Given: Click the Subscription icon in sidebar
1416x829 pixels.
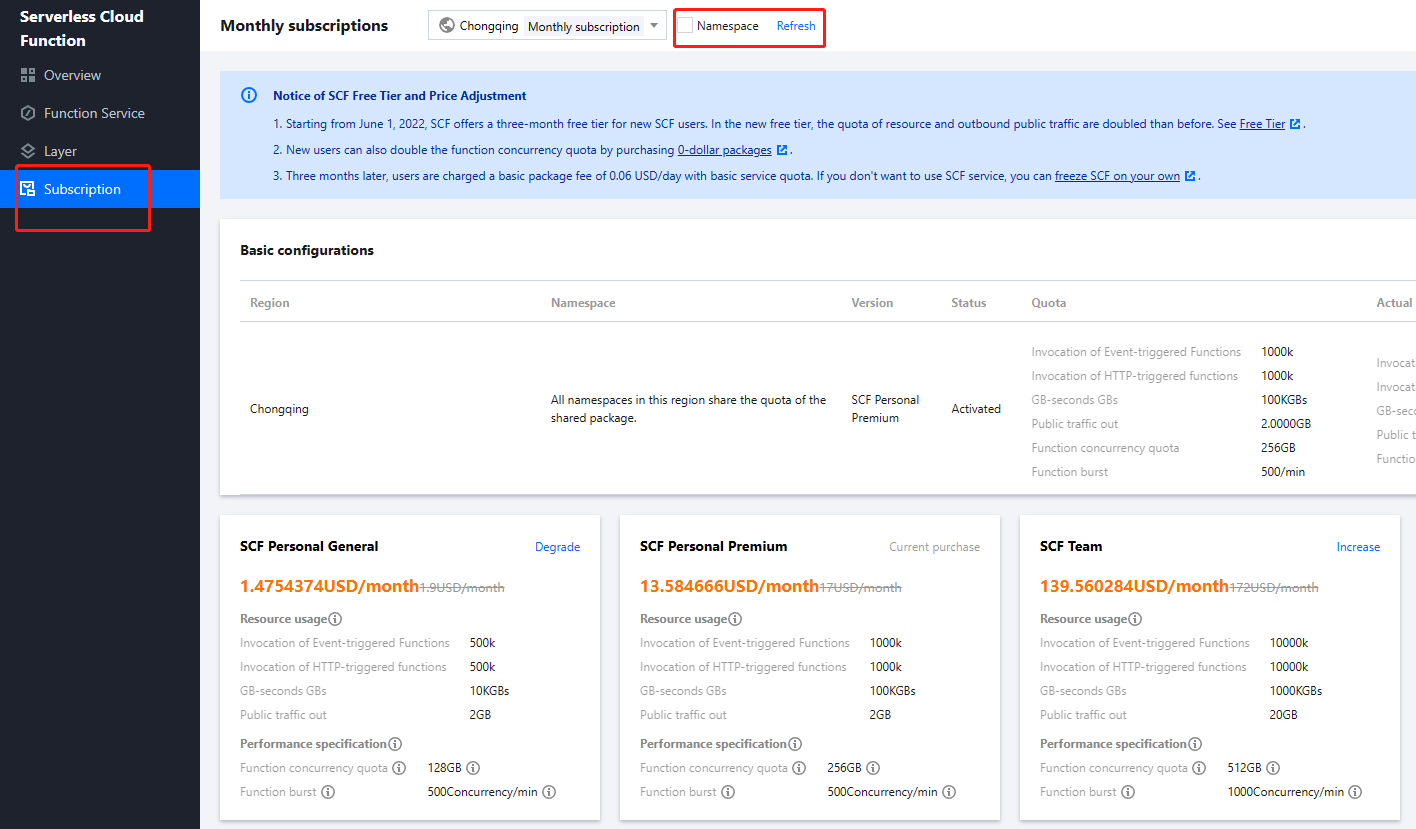Looking at the screenshot, I should point(28,189).
